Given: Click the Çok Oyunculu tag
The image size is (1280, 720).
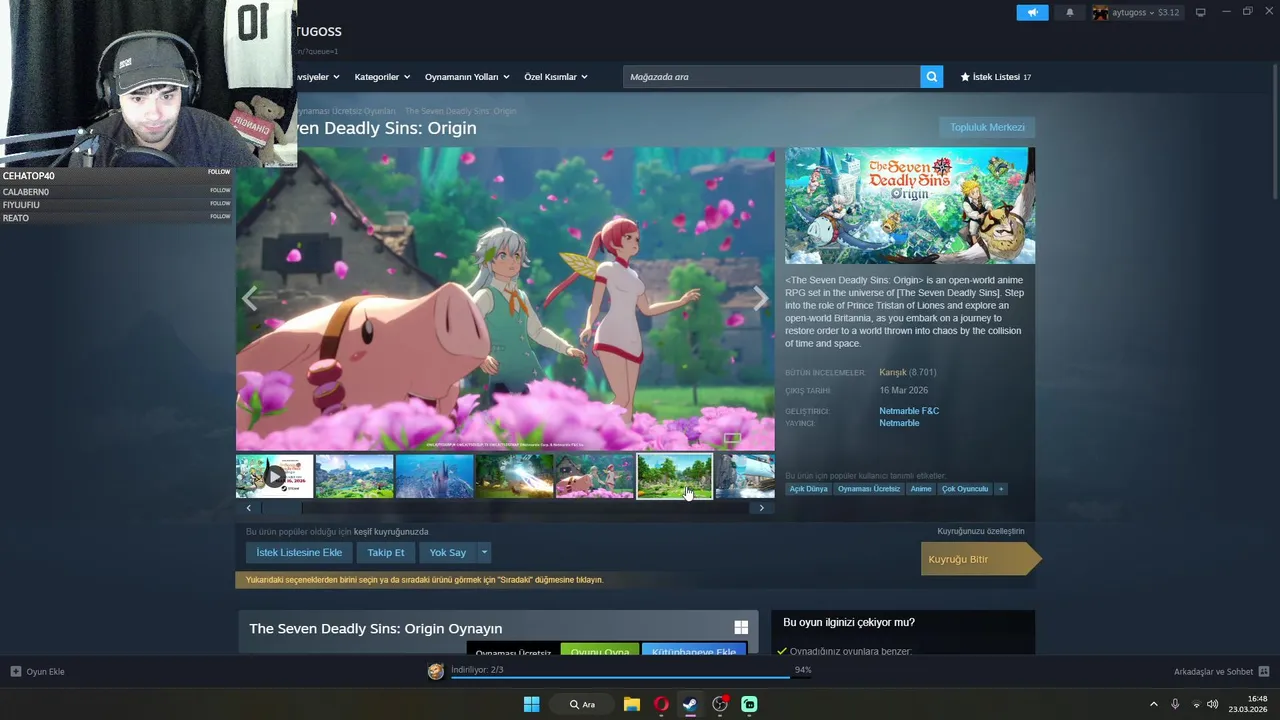Looking at the screenshot, I should coord(965,489).
